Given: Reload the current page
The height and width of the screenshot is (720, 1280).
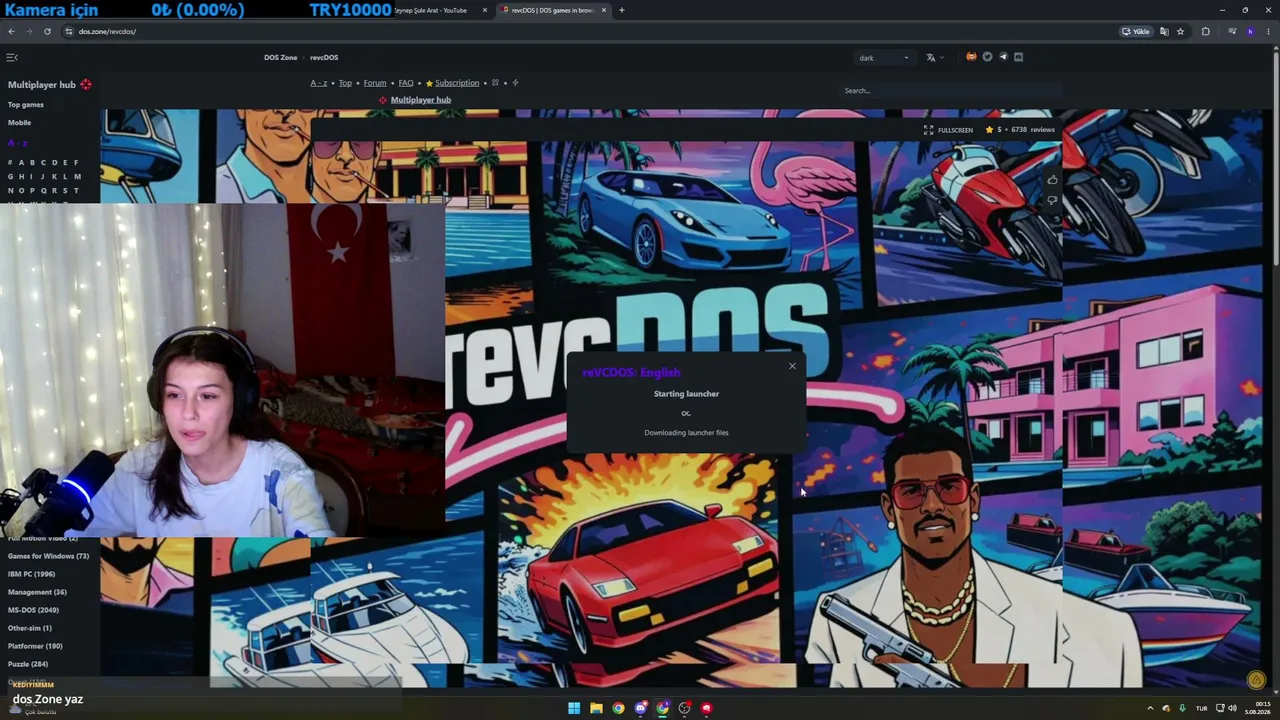Looking at the screenshot, I should point(47,32).
